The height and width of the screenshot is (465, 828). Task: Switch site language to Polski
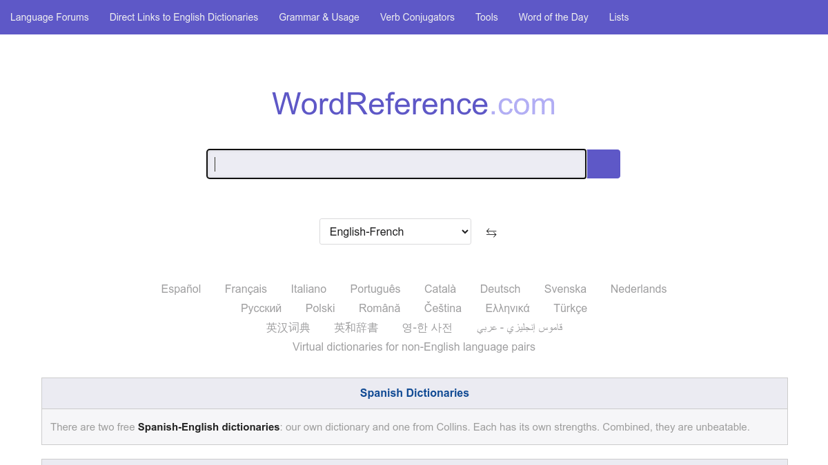coord(320,308)
